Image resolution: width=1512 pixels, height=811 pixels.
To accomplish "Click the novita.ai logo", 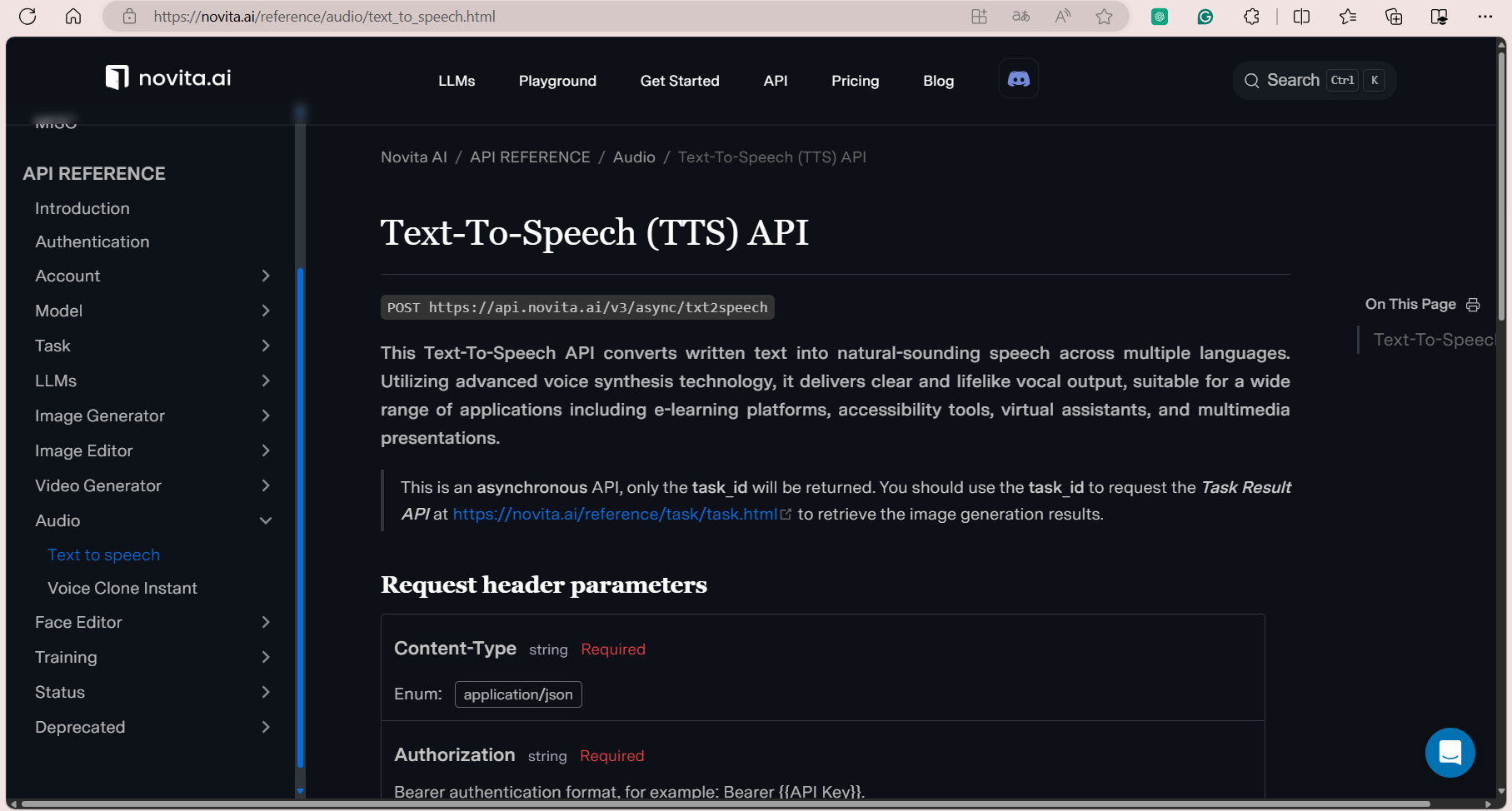I will tap(168, 77).
